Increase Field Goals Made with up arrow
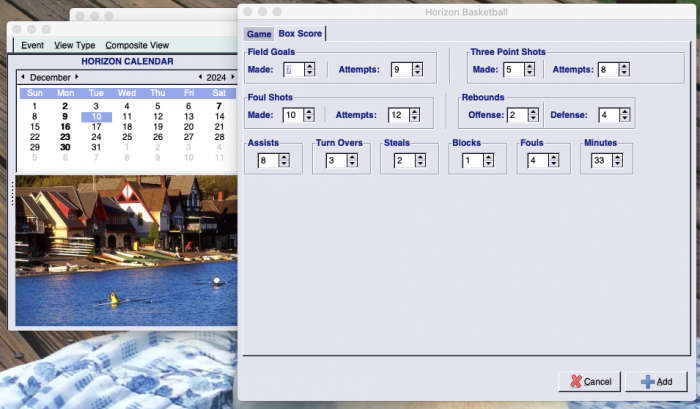The image size is (700, 409). (310, 66)
